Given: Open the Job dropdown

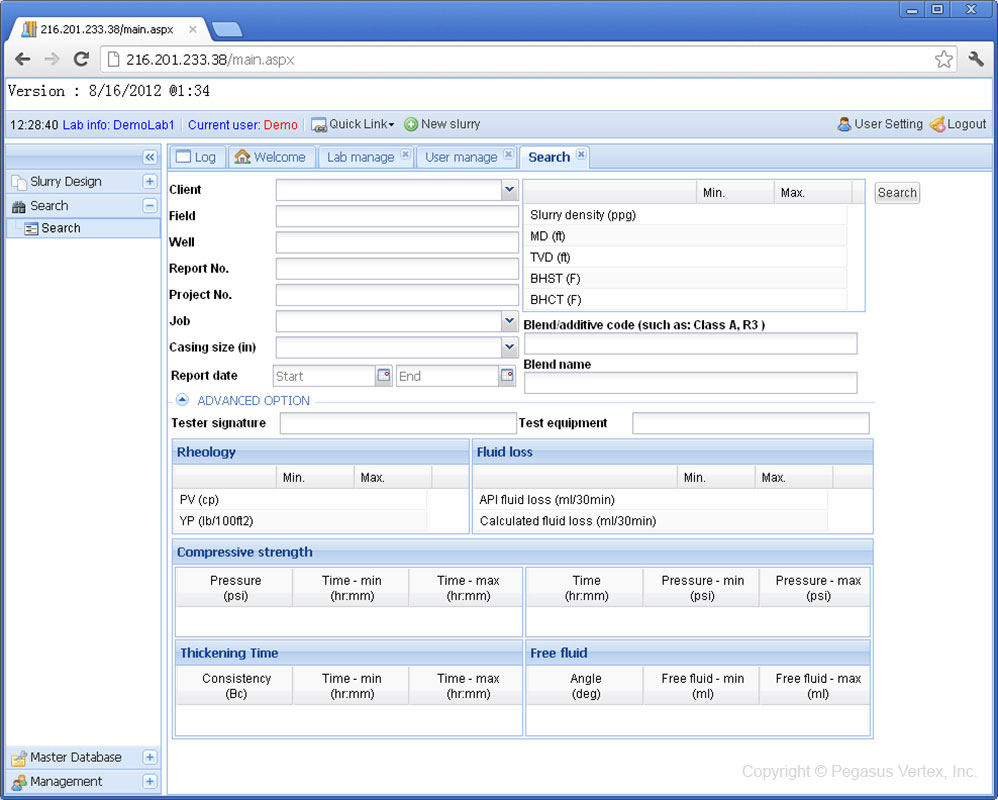Looking at the screenshot, I should pos(509,321).
